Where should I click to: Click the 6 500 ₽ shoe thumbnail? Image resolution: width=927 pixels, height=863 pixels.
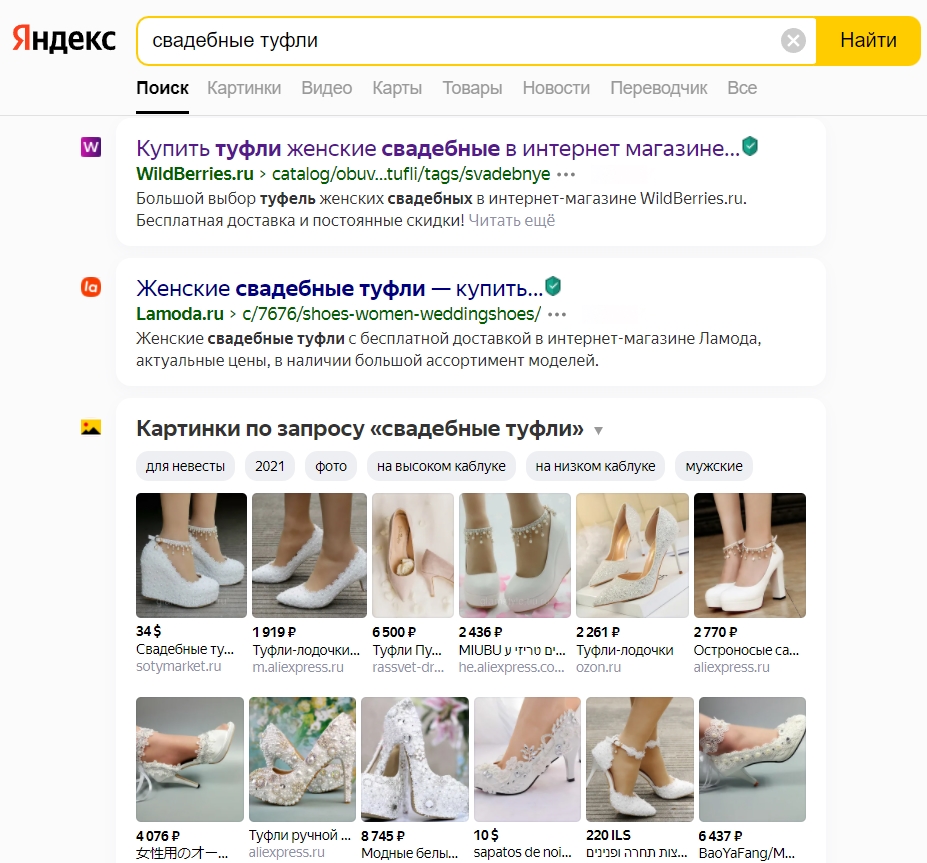tap(413, 555)
